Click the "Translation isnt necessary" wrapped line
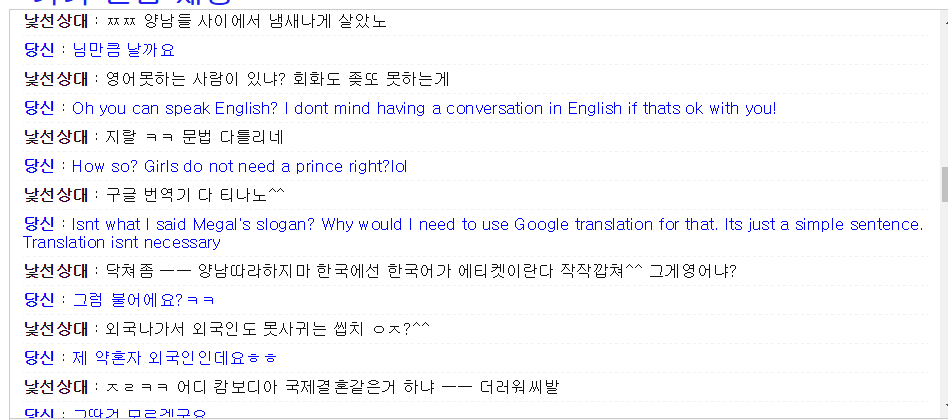 coord(121,242)
